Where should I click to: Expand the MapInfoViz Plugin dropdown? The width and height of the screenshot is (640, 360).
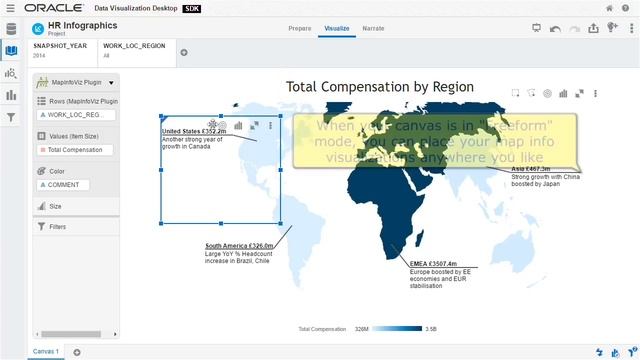[x=111, y=83]
